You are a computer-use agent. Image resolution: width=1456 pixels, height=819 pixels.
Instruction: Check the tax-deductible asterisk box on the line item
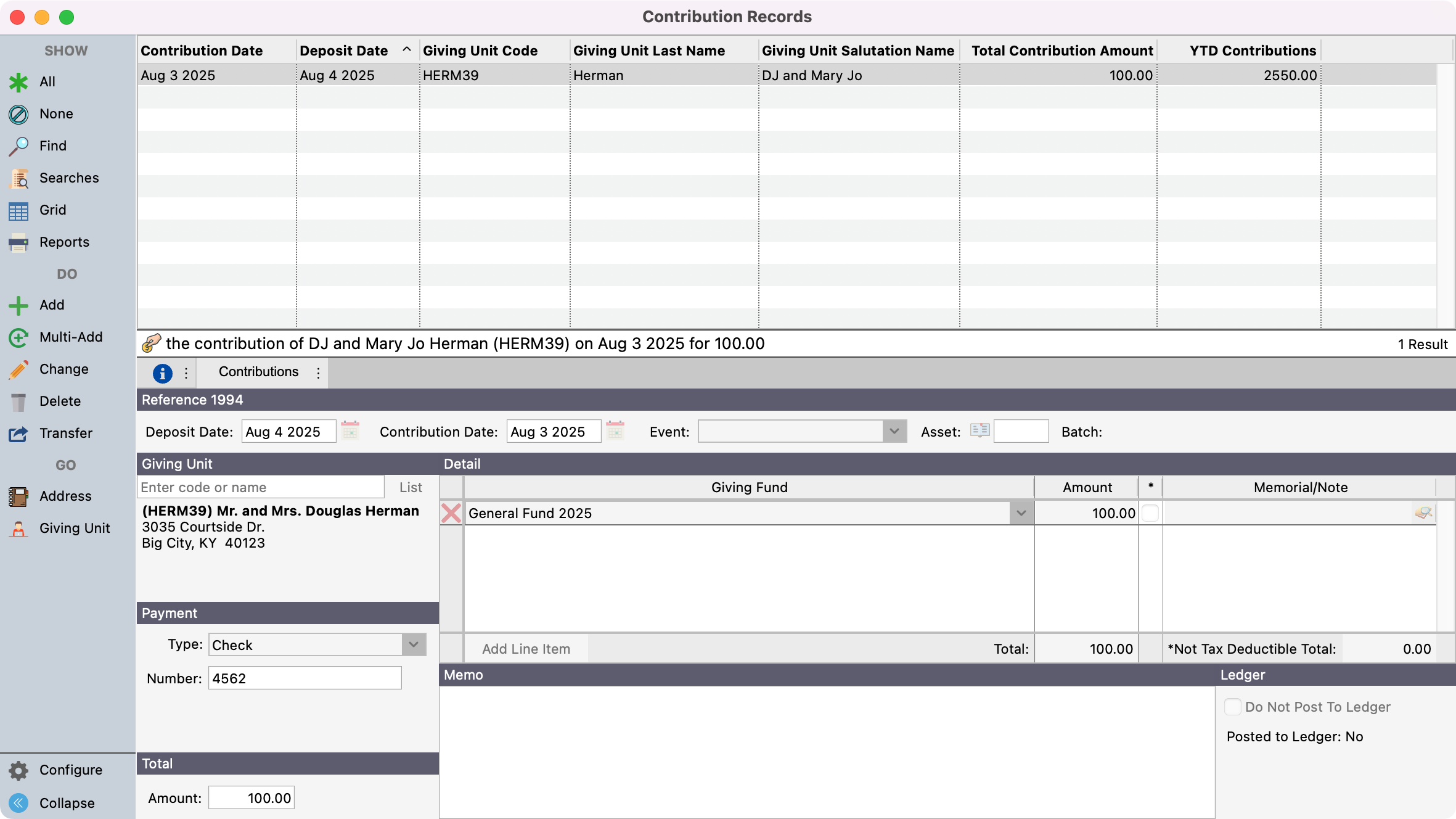[1149, 512]
